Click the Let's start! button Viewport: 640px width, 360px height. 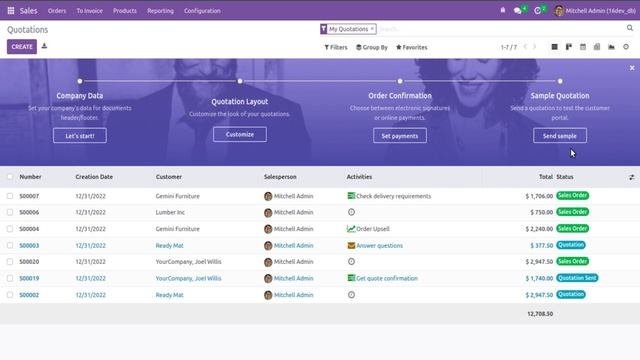[80, 136]
